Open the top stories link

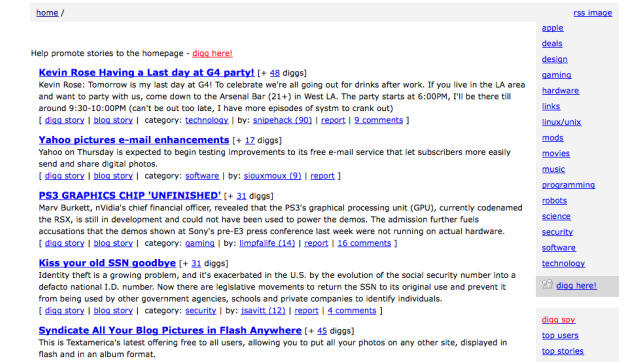563,351
